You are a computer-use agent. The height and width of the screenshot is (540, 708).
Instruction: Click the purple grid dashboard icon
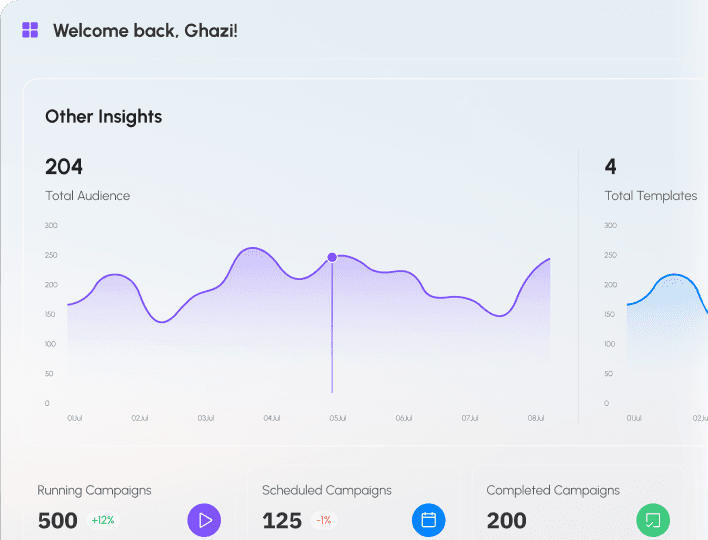coord(30,30)
